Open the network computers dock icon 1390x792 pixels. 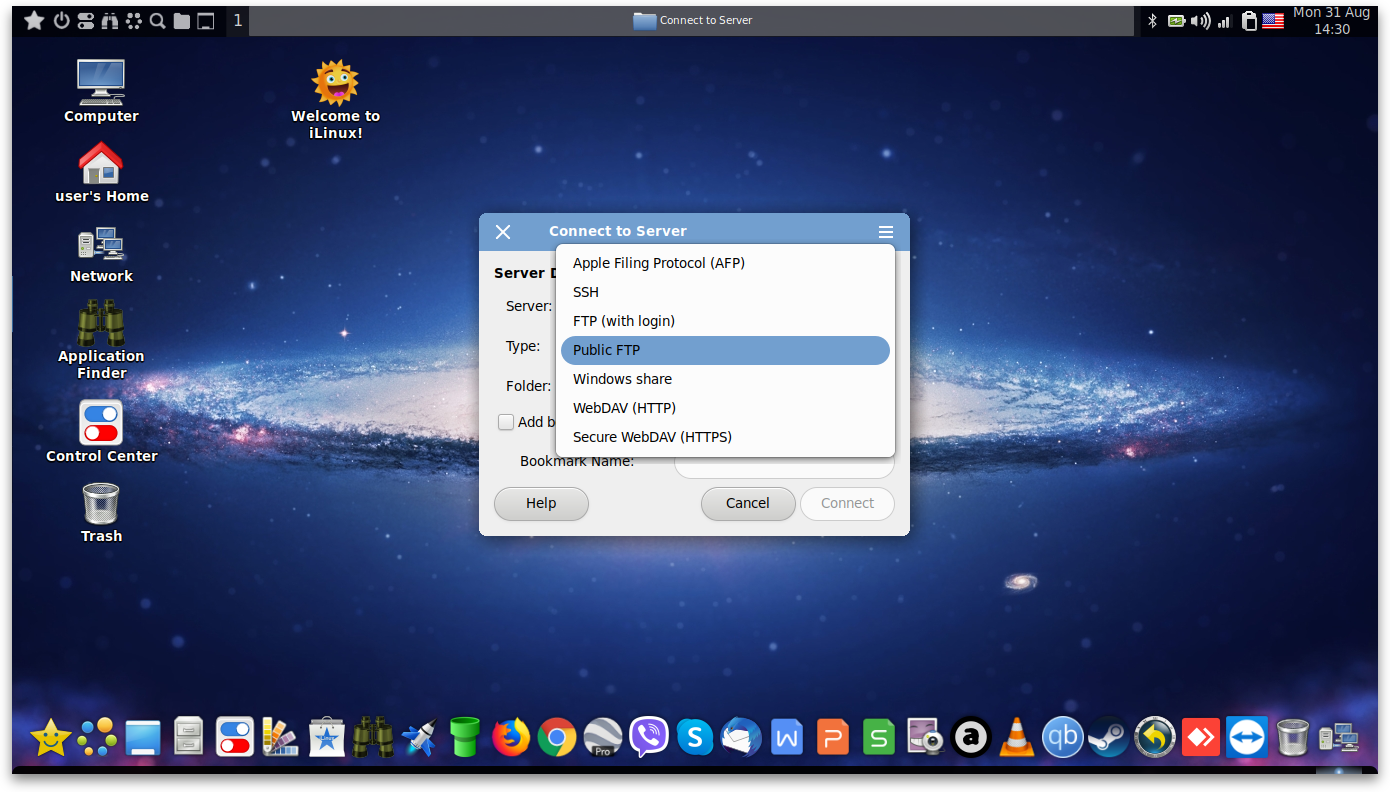coord(1339,738)
